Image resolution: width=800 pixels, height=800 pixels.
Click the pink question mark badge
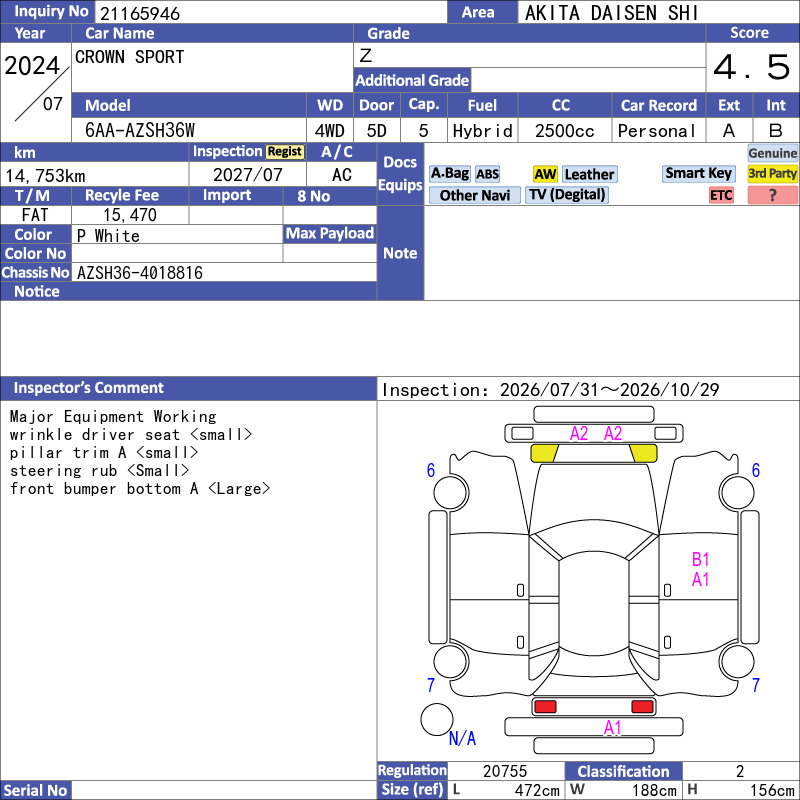pyautogui.click(x=772, y=195)
